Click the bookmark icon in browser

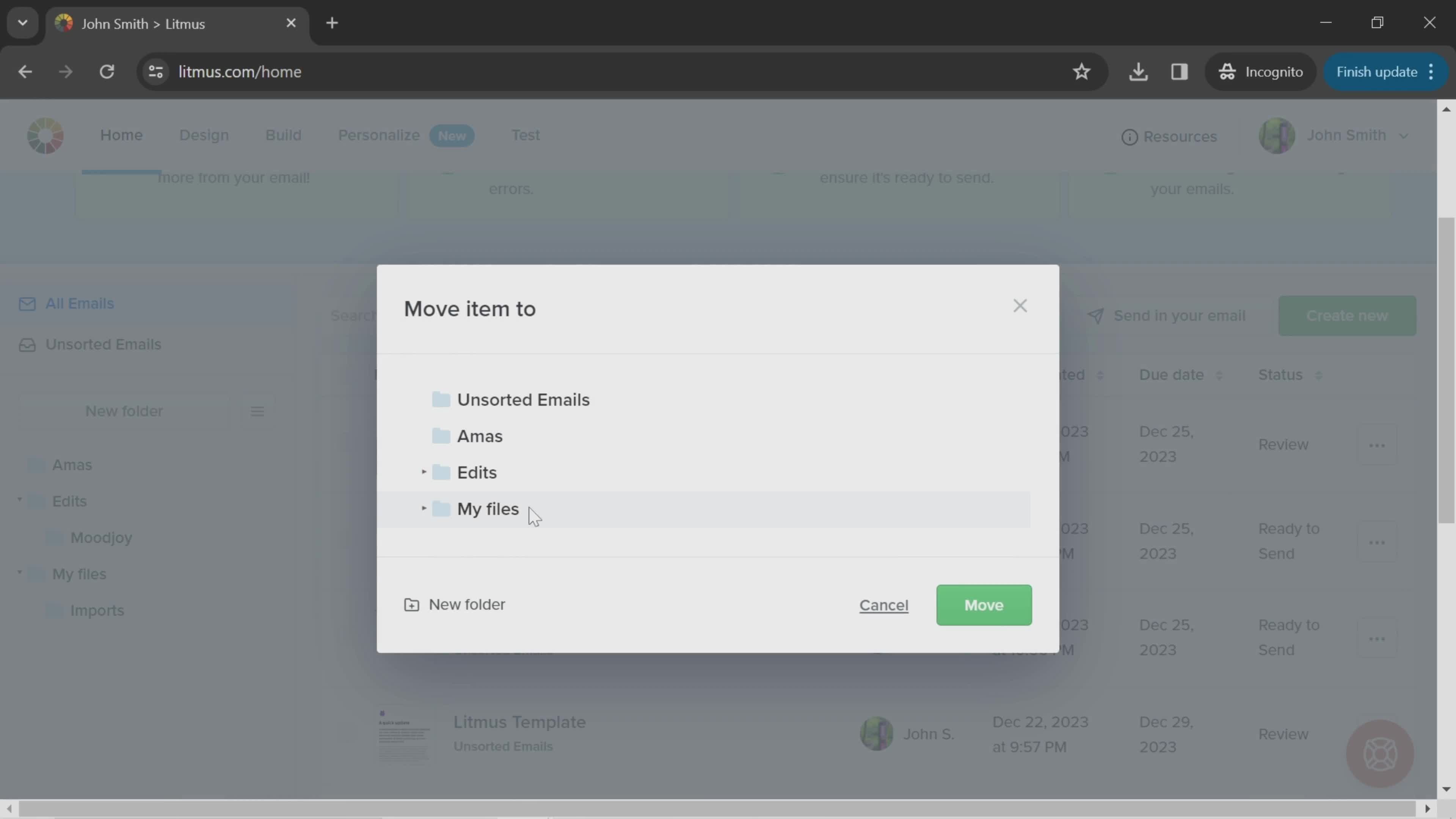coord(1083,71)
